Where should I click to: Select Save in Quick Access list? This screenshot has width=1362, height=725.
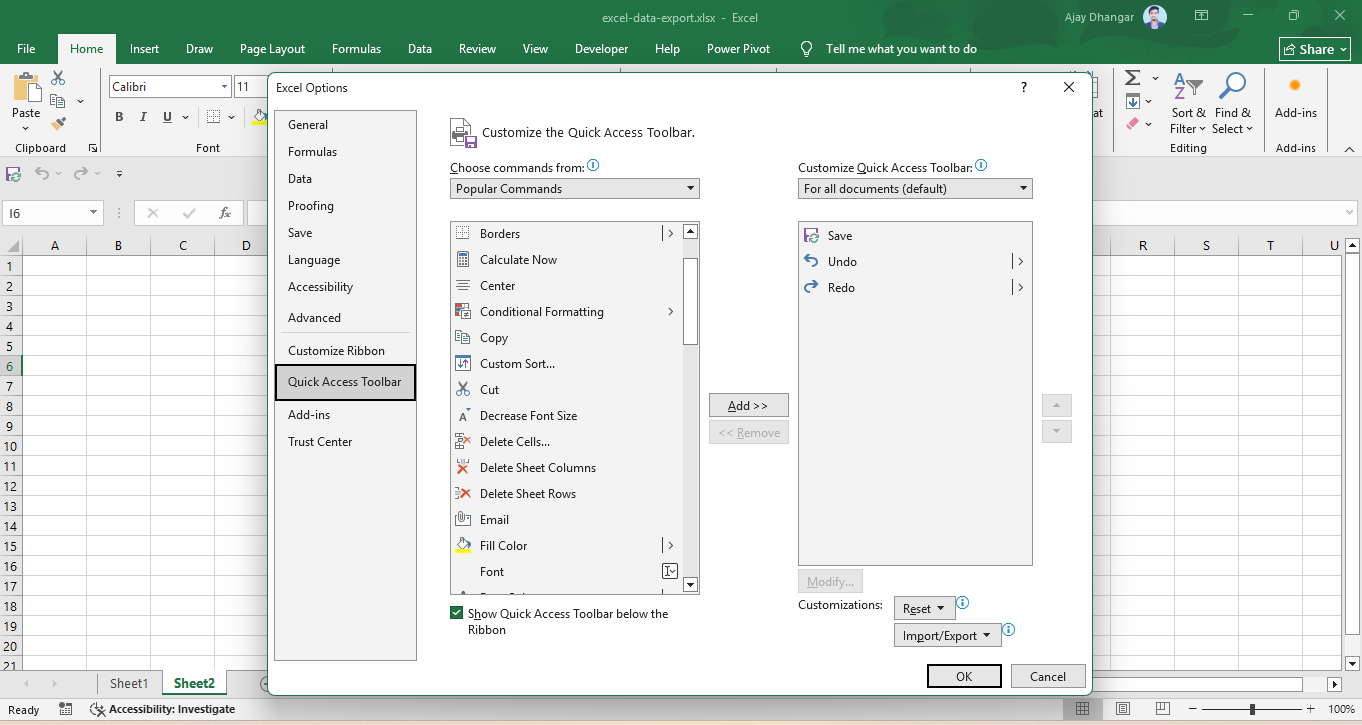pyautogui.click(x=915, y=235)
